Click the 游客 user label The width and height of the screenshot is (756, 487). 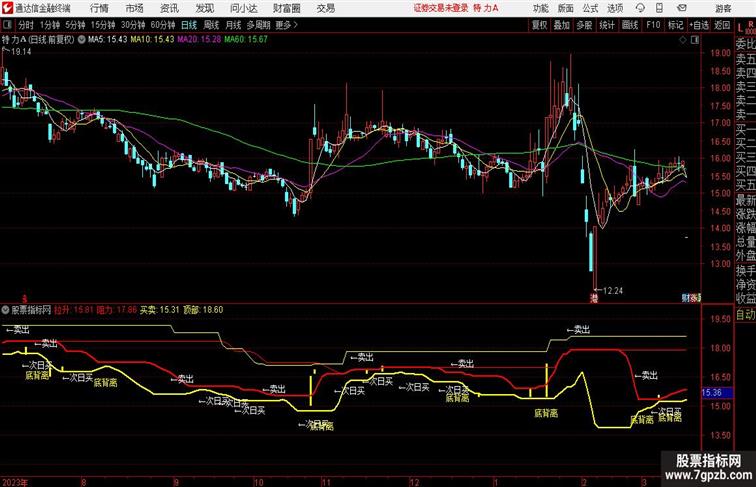[x=723, y=8]
